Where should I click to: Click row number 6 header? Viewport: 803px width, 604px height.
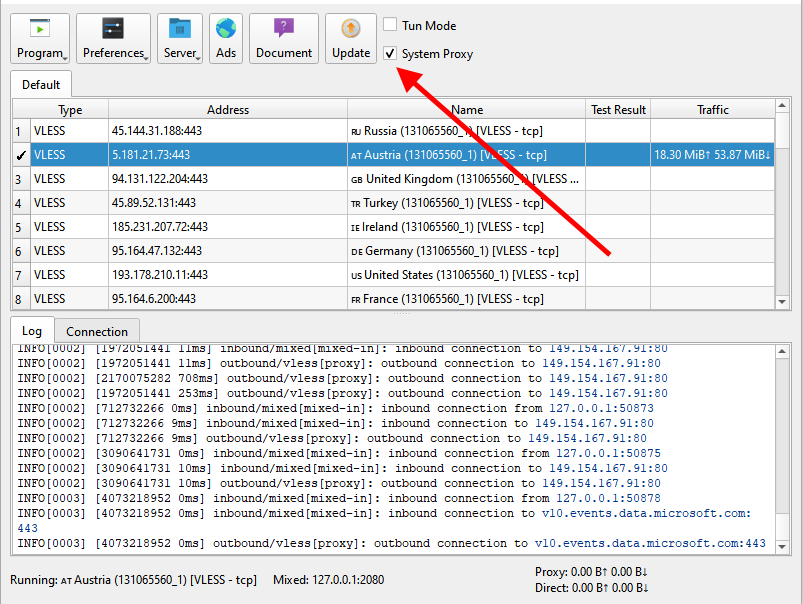pyautogui.click(x=22, y=252)
